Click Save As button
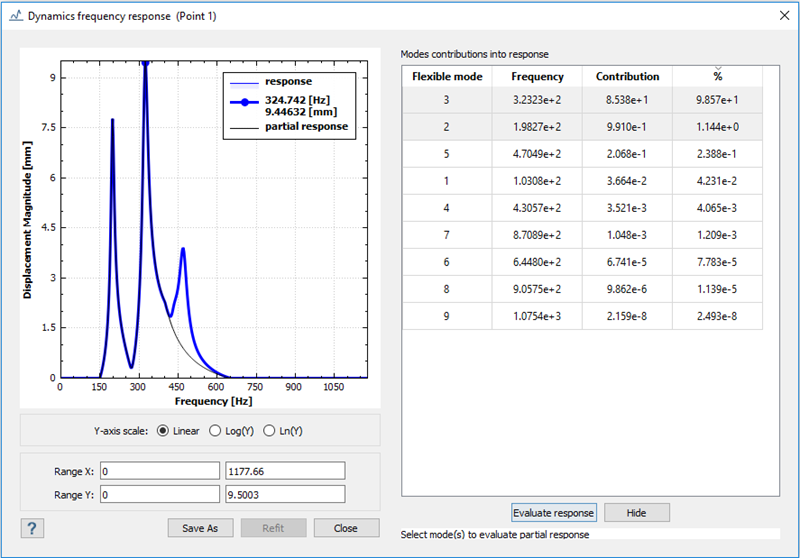Screen dimensions: 800x558 click(200, 528)
